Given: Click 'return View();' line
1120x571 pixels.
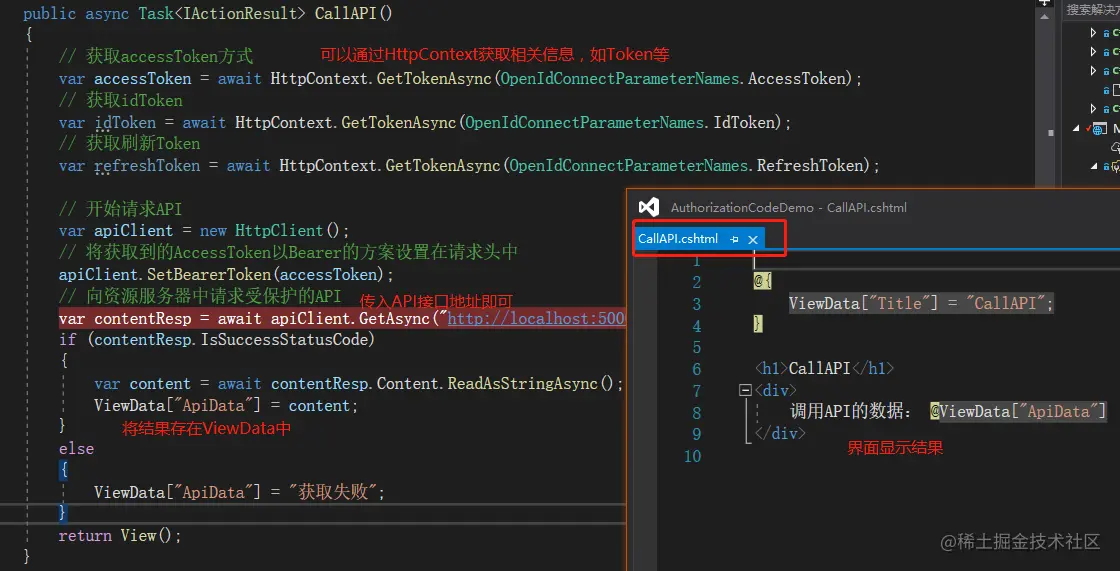Looking at the screenshot, I should click(120, 535).
